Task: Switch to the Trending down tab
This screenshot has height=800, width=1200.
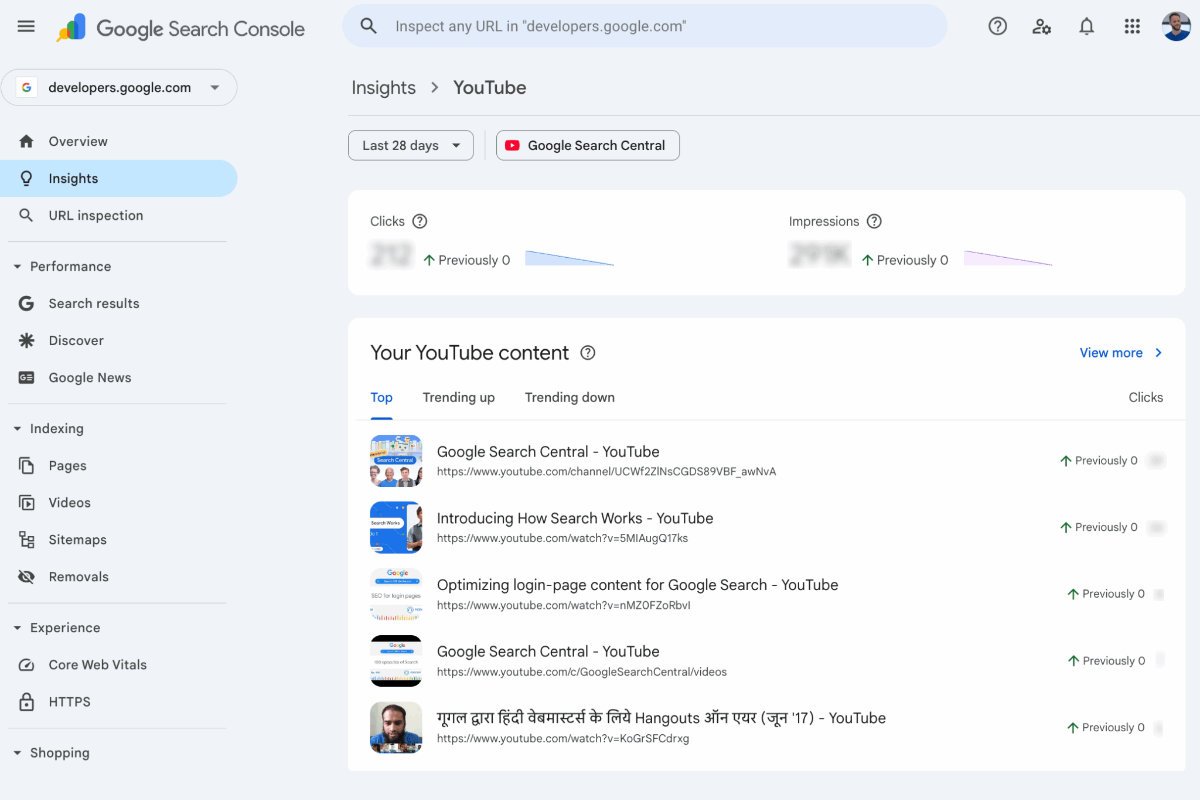Action: [x=569, y=397]
